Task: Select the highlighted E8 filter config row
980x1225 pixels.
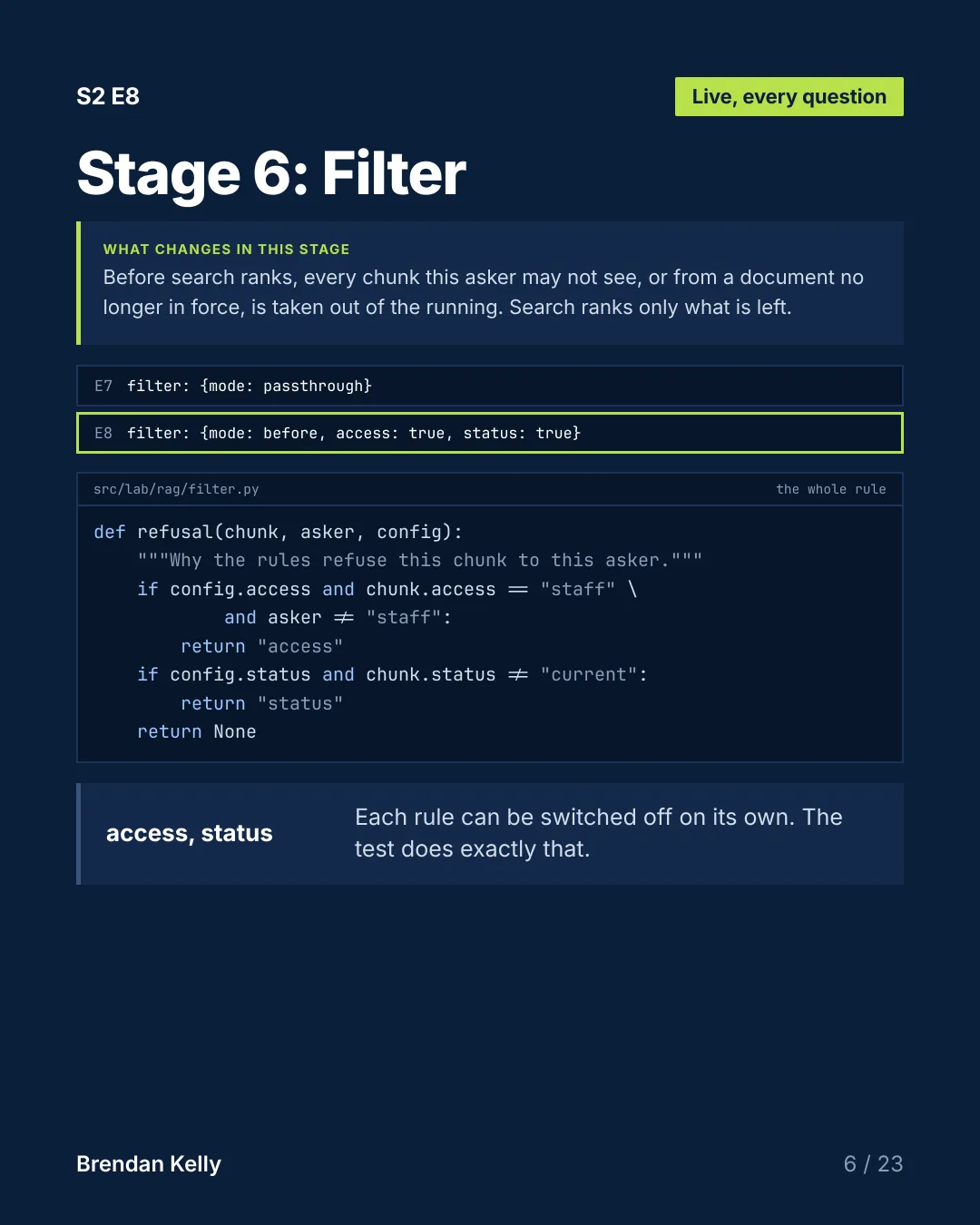Action: [x=490, y=433]
